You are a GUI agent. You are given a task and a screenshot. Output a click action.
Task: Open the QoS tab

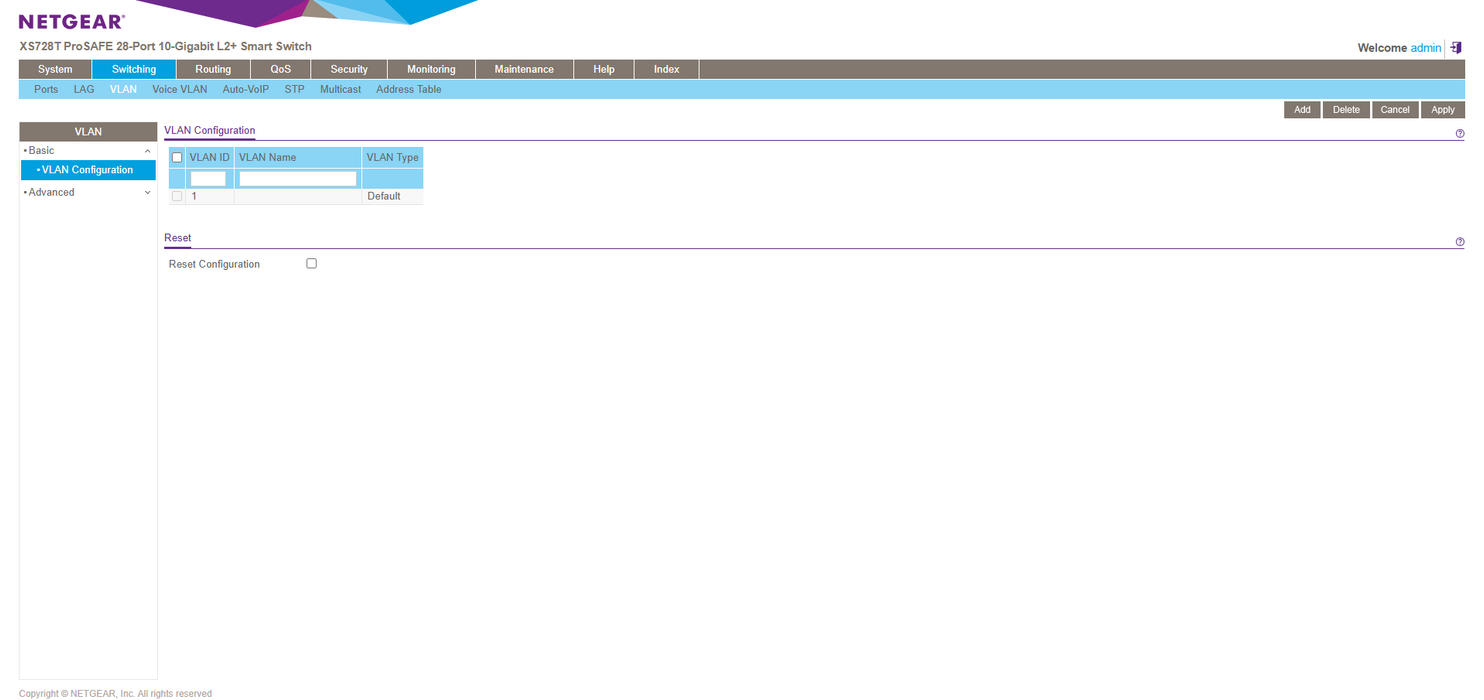point(280,69)
